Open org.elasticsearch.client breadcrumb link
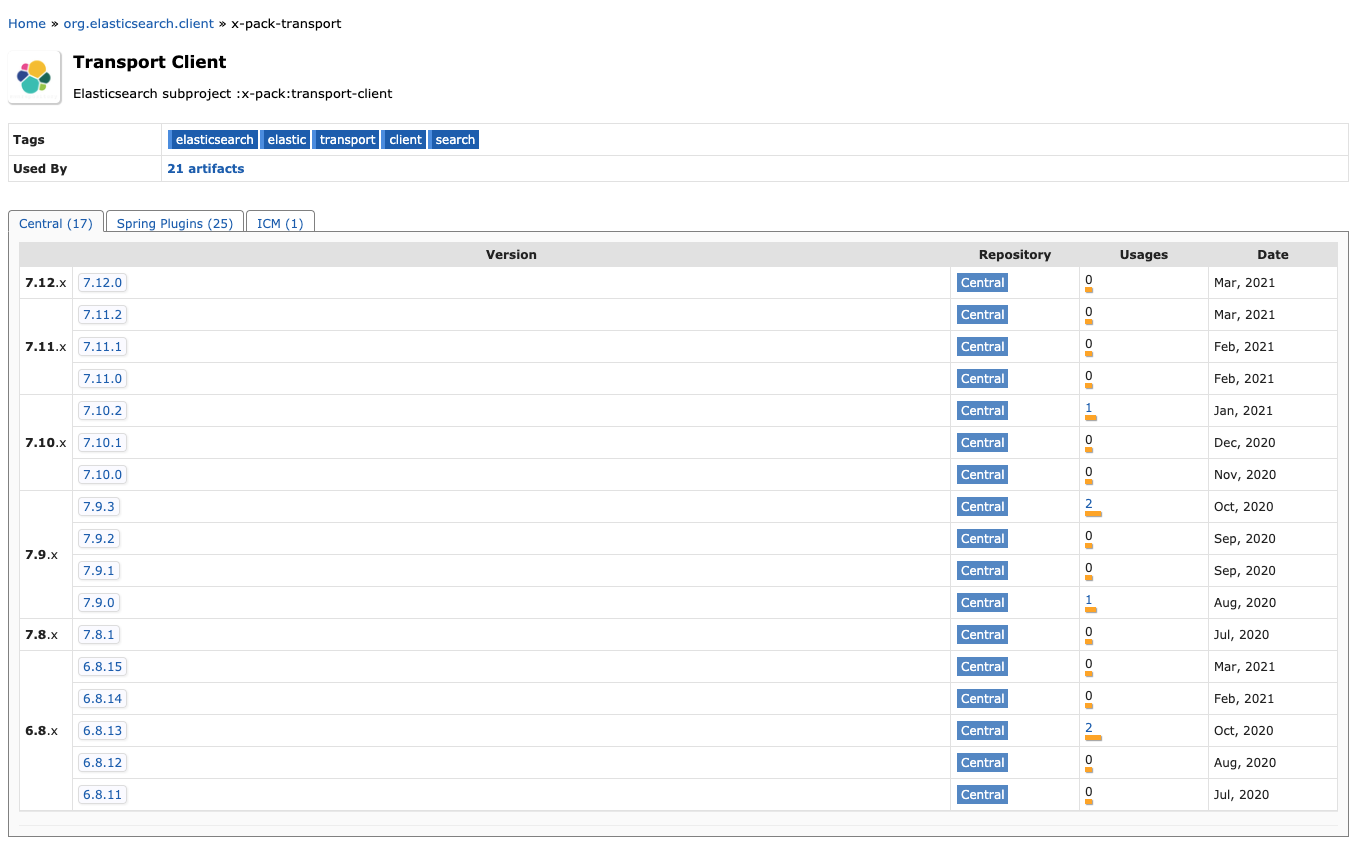 139,23
